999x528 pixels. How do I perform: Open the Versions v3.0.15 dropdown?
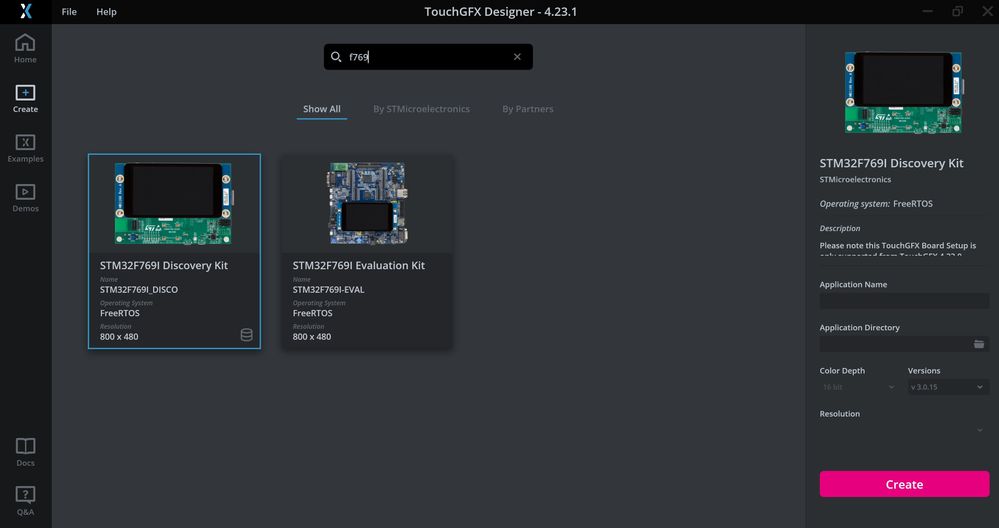[x=948, y=387]
